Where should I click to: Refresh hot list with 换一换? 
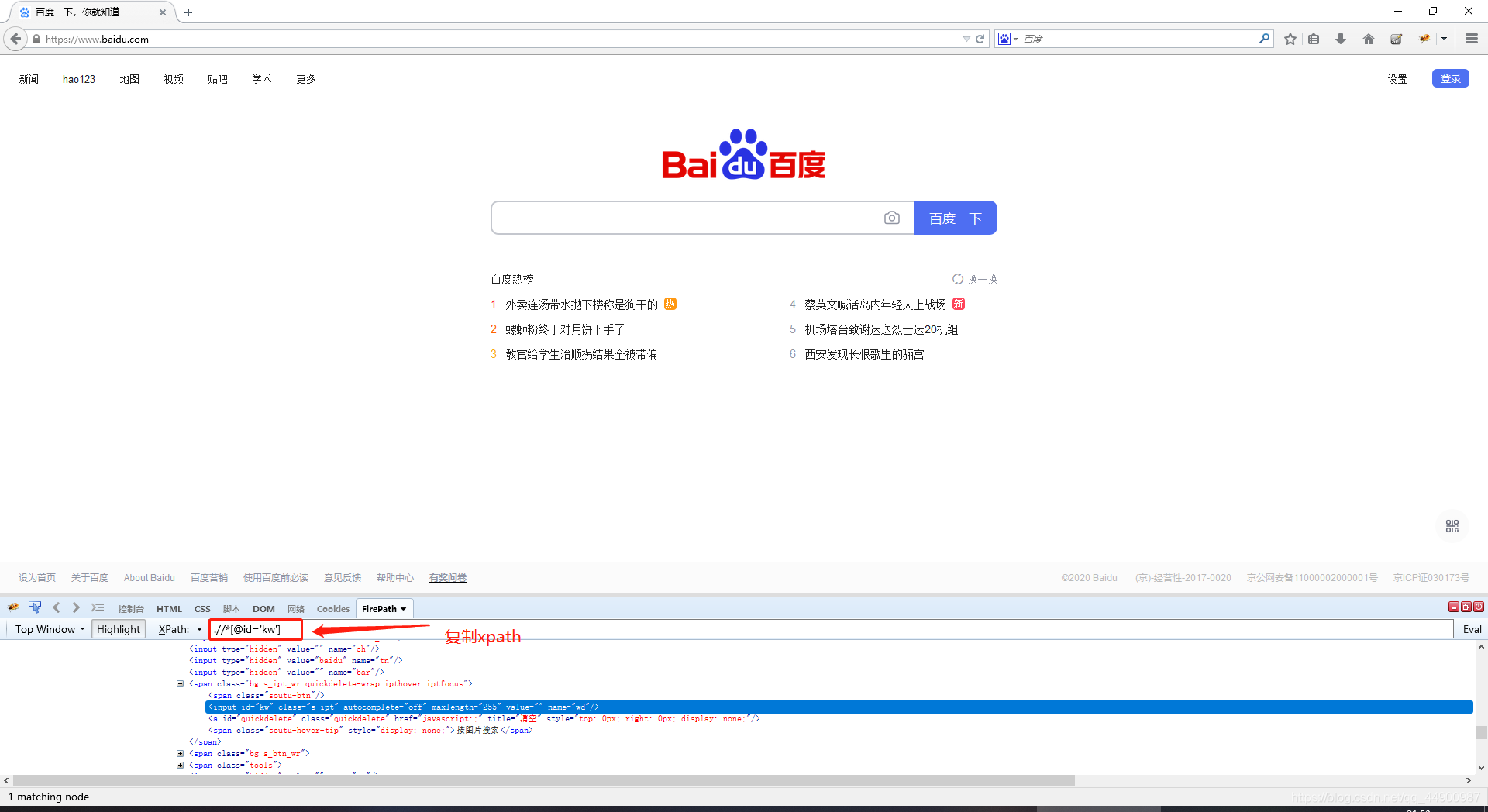click(x=975, y=279)
